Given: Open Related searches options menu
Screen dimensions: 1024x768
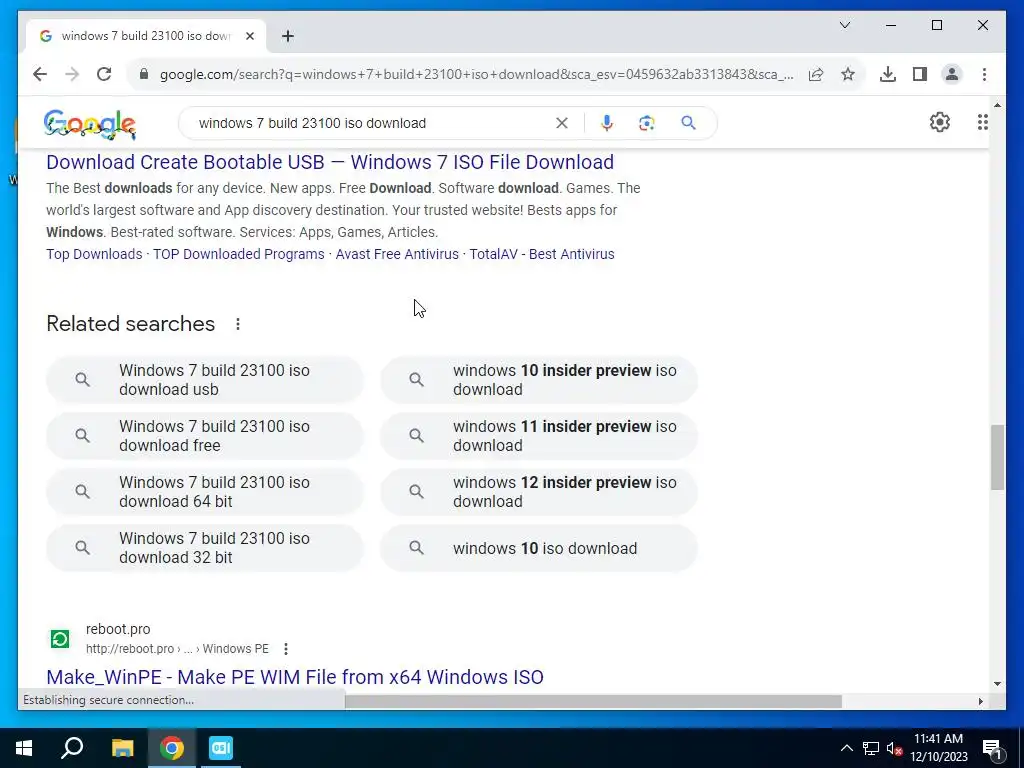Looking at the screenshot, I should click(x=238, y=324).
